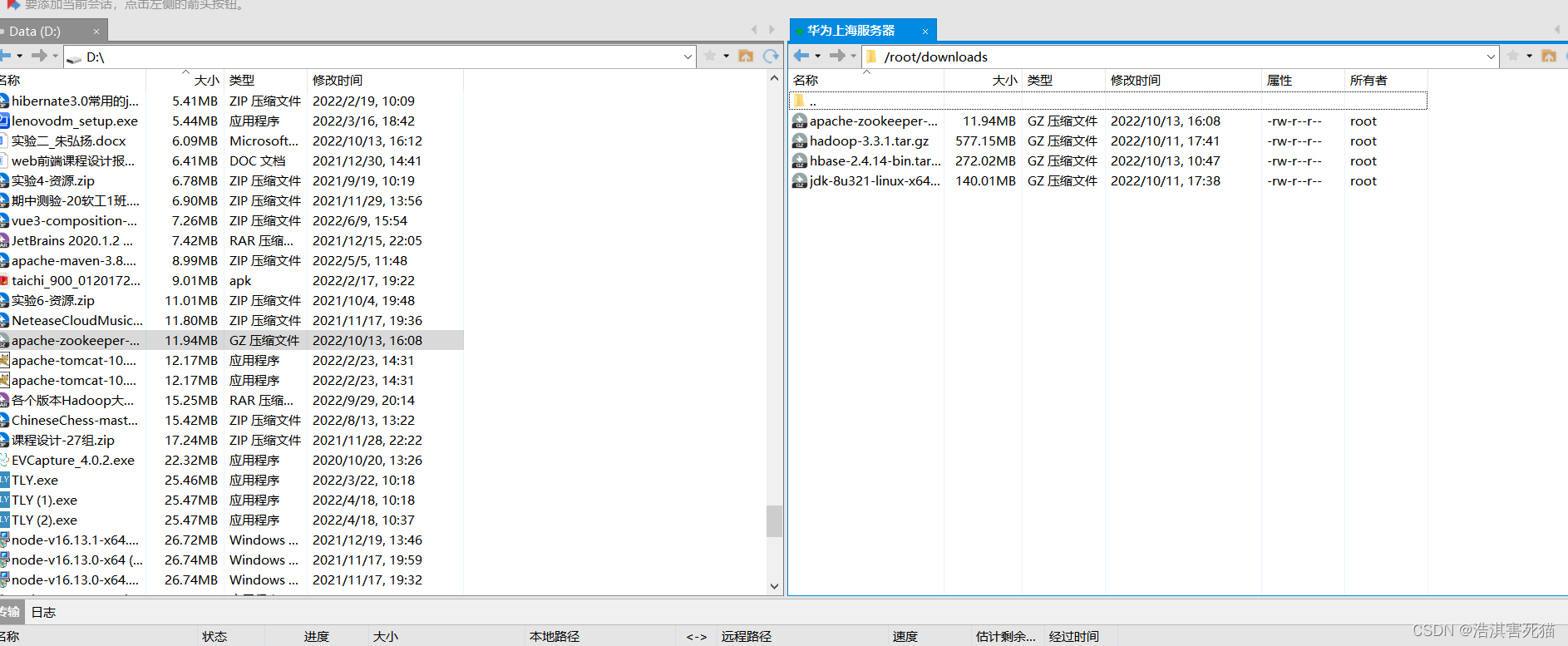Click the local pane scroll-up arrow

(x=774, y=78)
